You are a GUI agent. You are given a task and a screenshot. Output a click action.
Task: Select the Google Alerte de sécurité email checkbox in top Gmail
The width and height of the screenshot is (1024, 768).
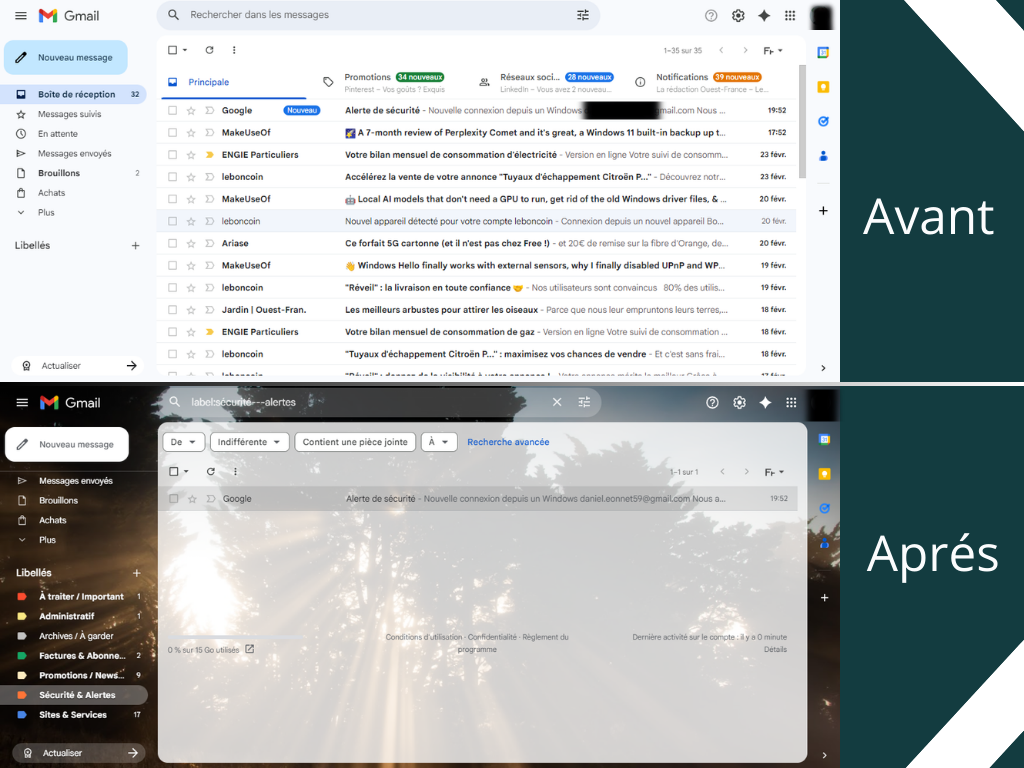click(x=172, y=110)
